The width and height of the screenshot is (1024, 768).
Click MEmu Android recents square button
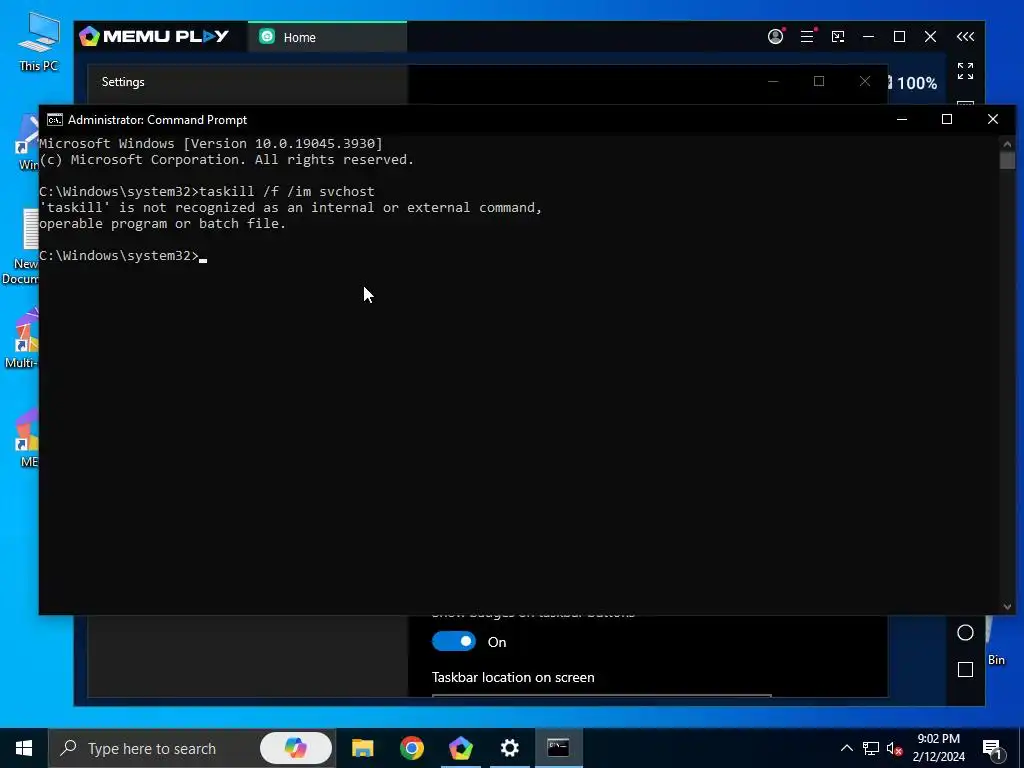(965, 669)
